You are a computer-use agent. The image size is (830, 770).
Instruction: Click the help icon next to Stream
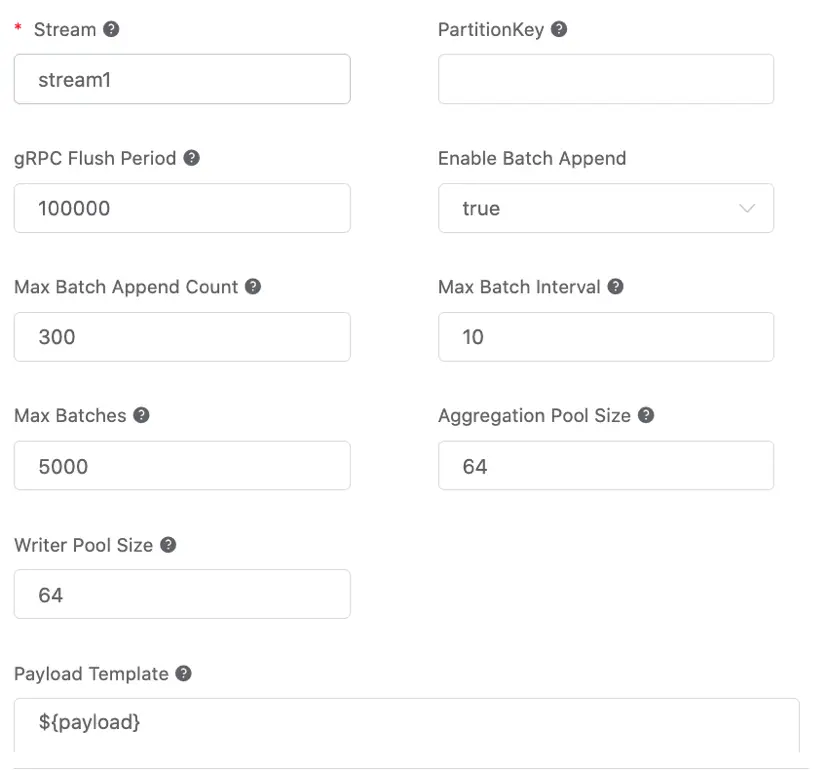coord(112,29)
